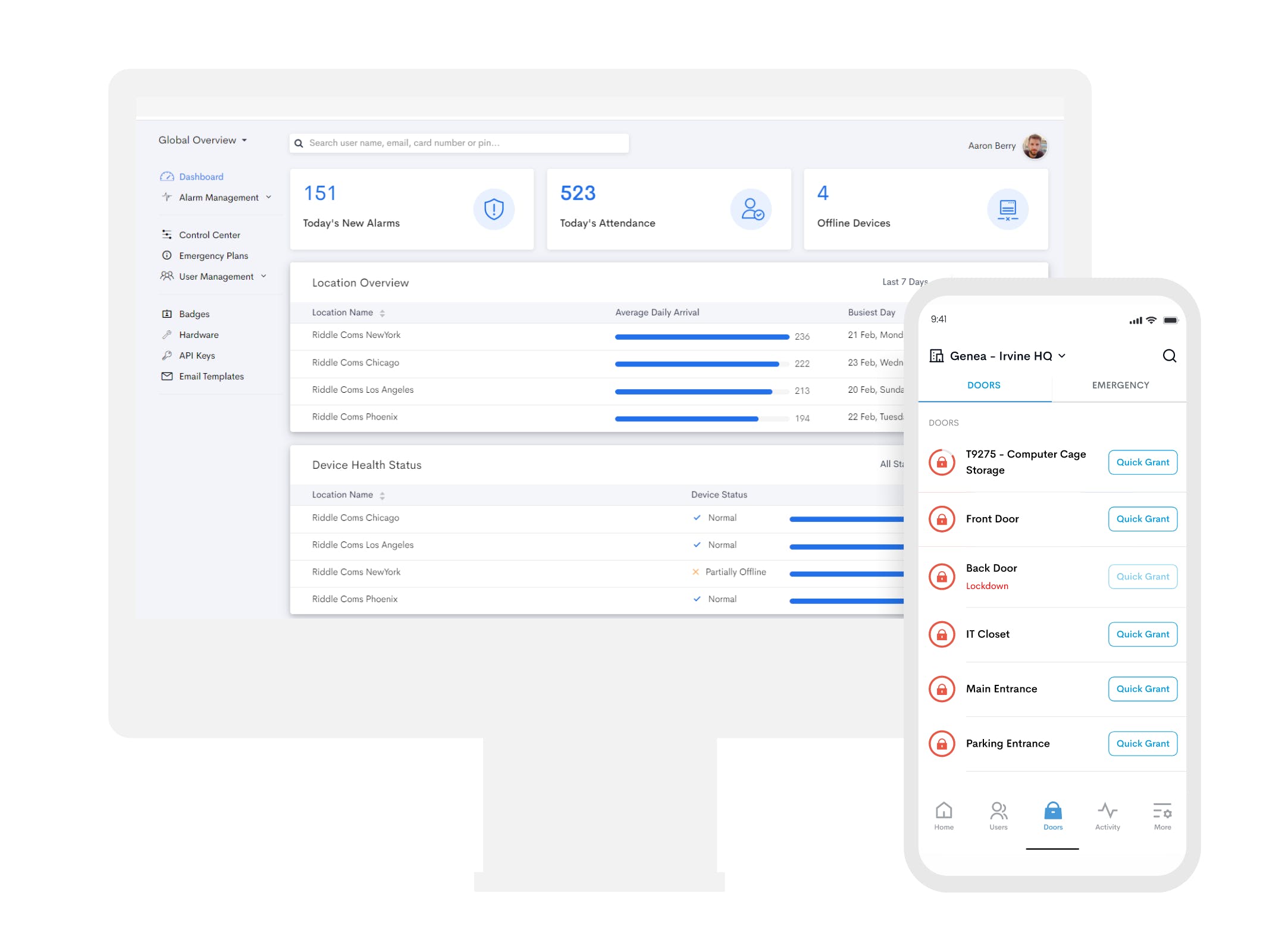This screenshot has width=1285, height=952.
Task: Click Riddle Coms Phoenix arrival bar
Action: 702,419
